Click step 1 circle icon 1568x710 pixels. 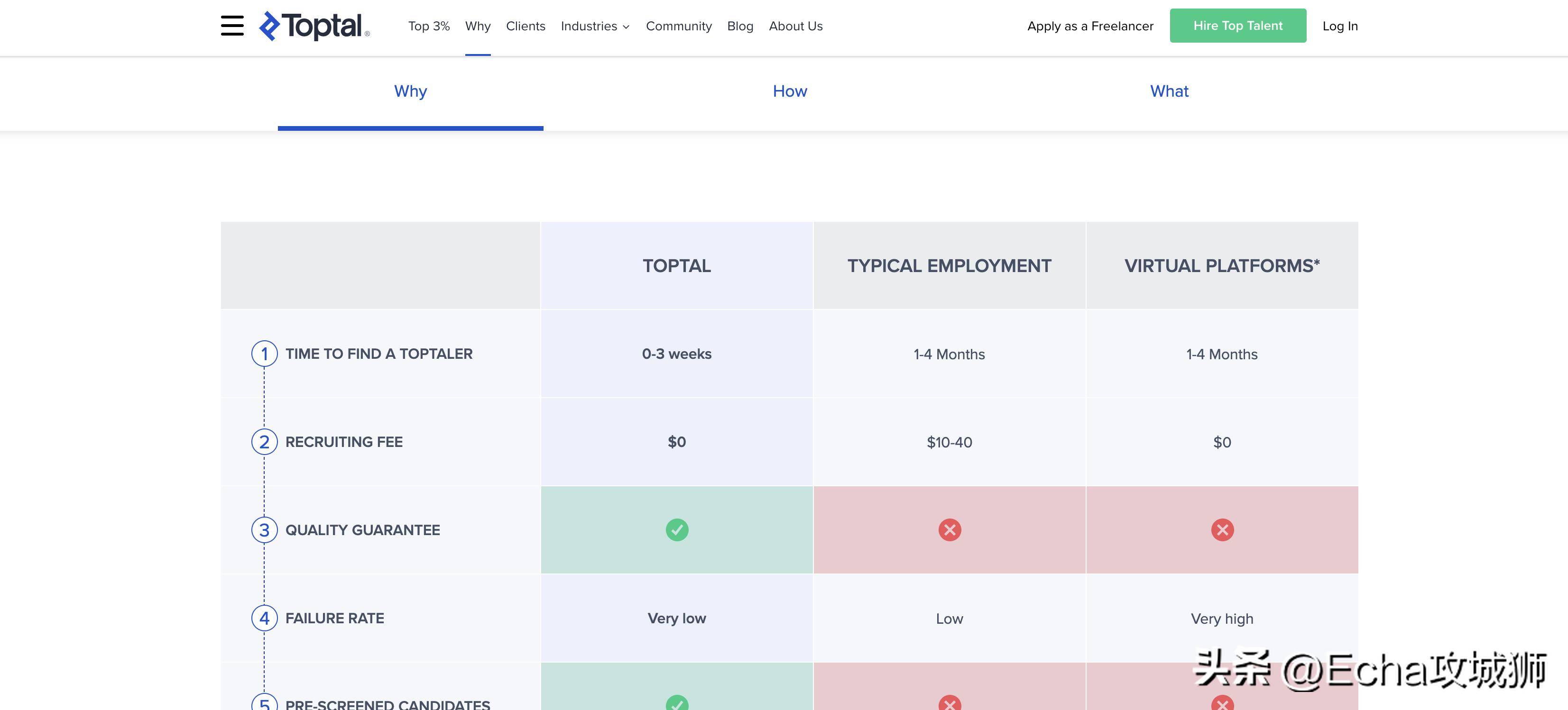click(x=264, y=354)
